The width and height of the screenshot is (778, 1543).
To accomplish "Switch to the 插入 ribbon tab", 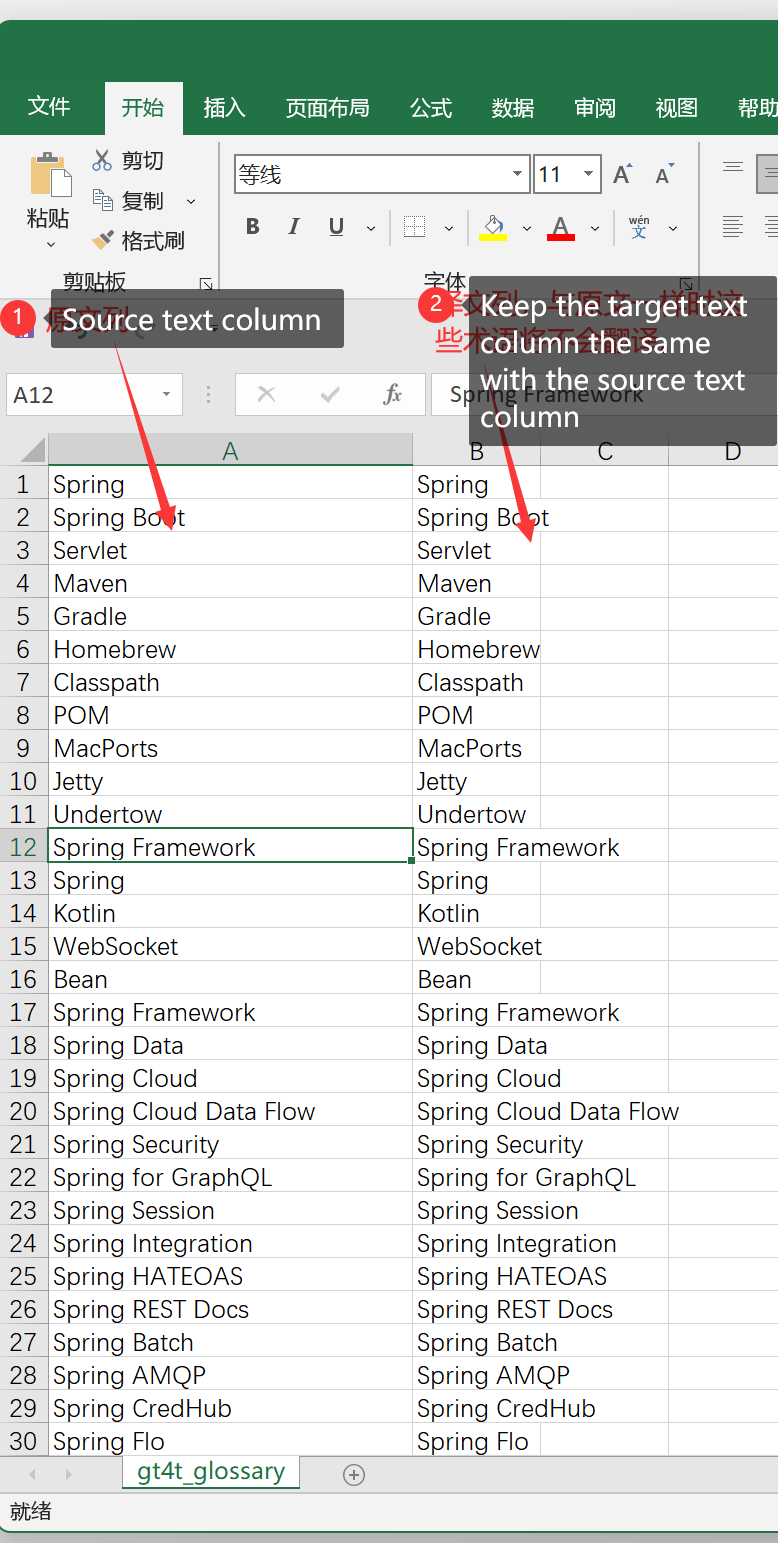I will 224,108.
